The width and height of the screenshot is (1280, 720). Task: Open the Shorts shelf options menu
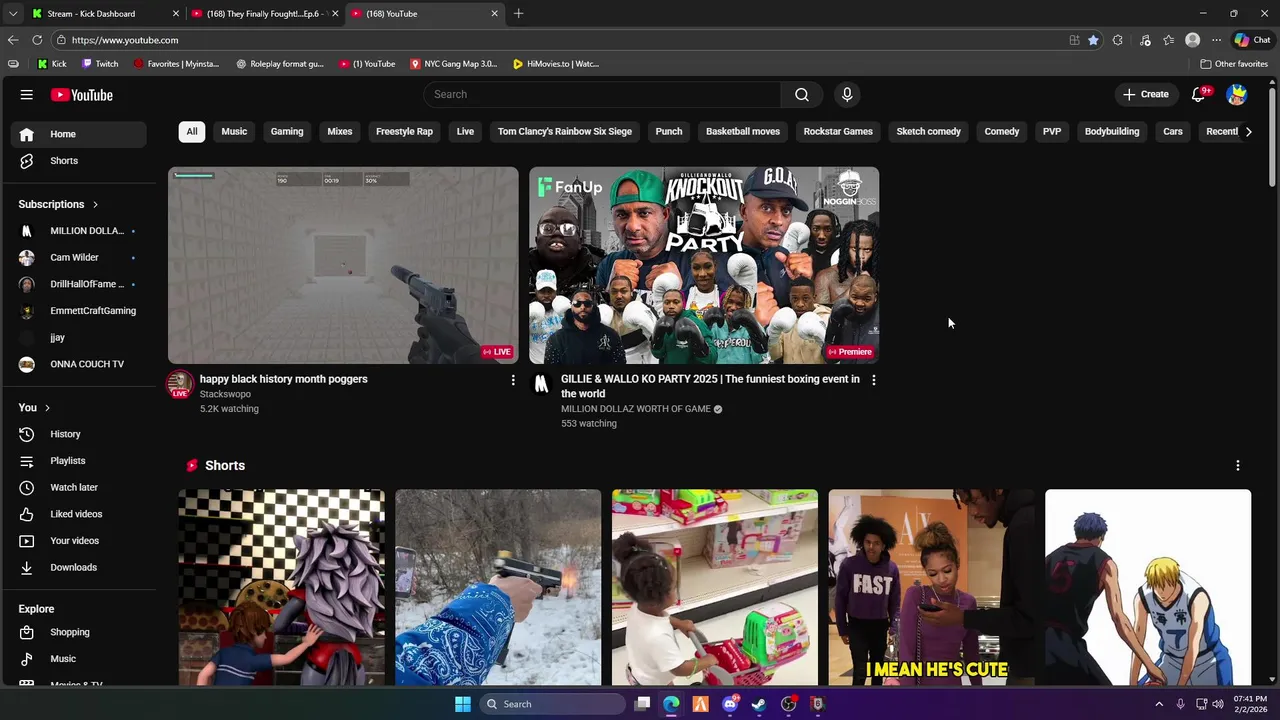[1238, 466]
